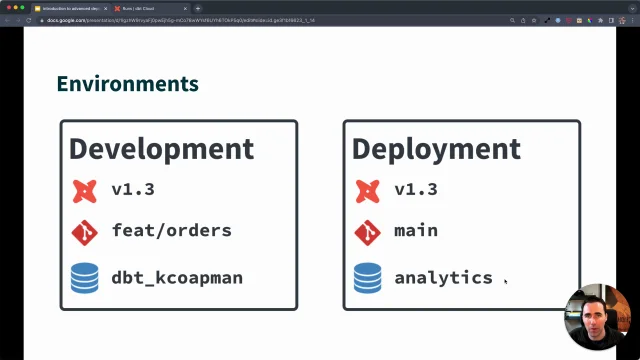Reload the current page
Viewport: 640px width, 360px height.
pyautogui.click(x=29, y=20)
